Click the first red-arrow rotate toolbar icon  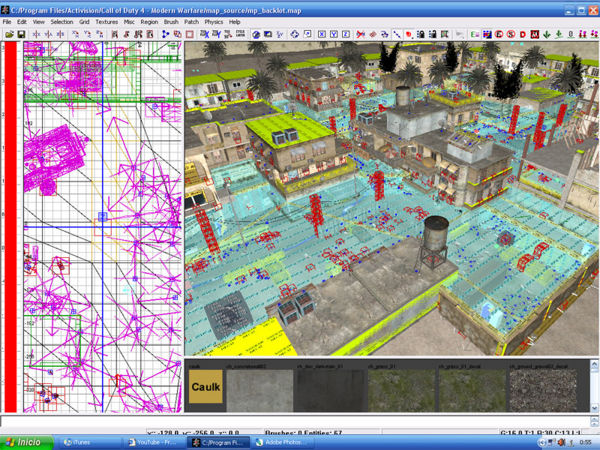[75, 34]
